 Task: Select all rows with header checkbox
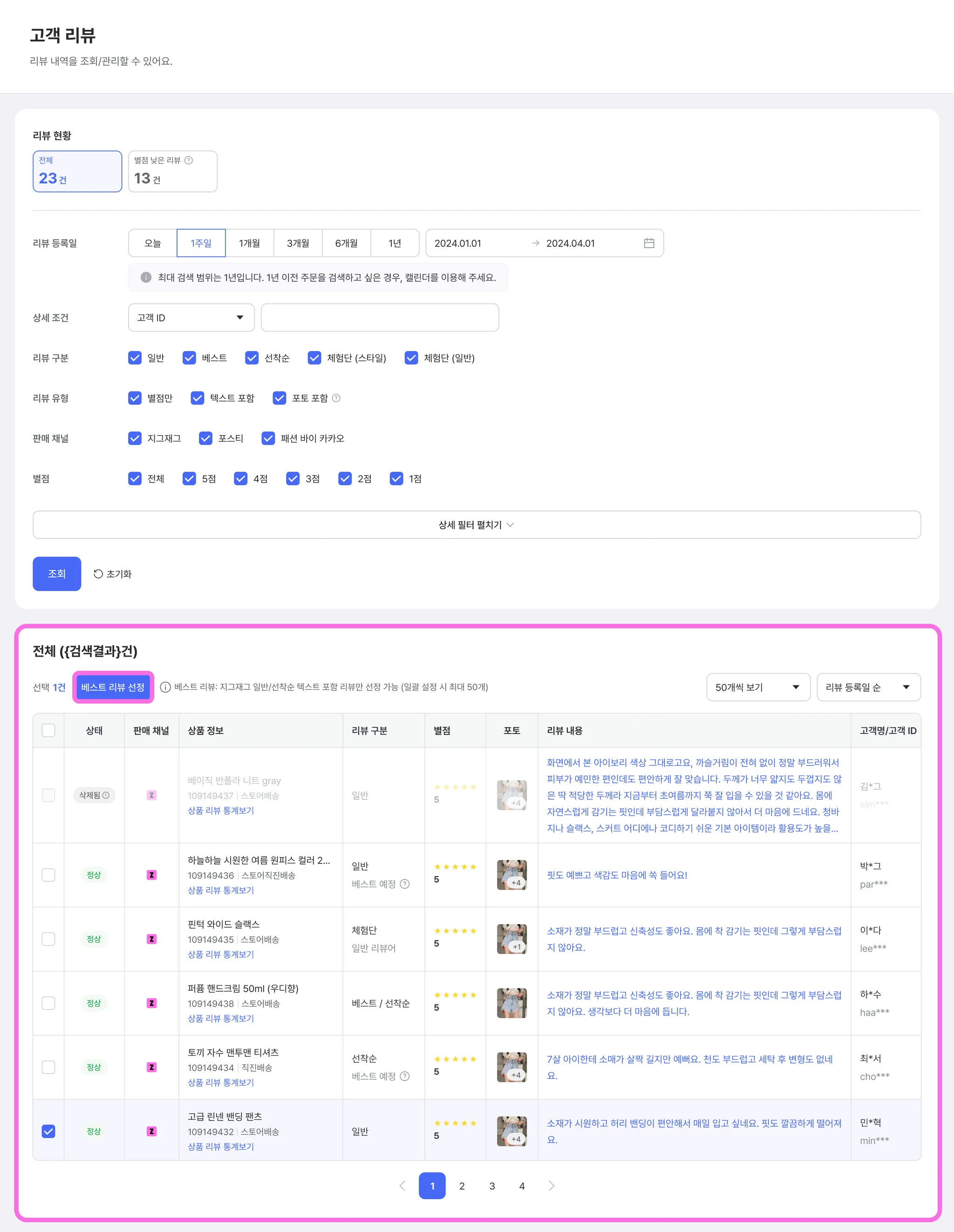pos(48,730)
